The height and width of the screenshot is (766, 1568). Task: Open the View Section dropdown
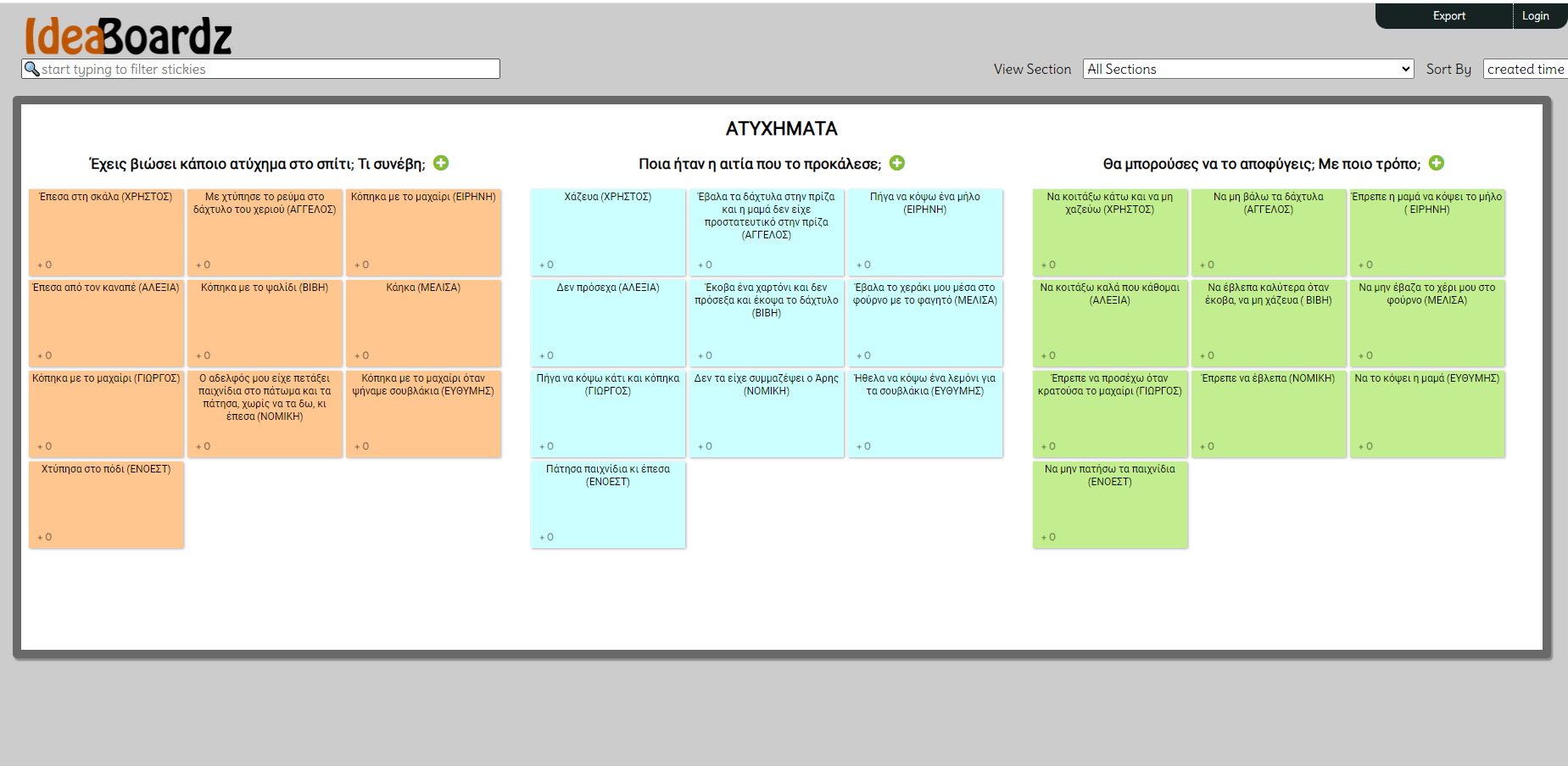pos(1247,69)
